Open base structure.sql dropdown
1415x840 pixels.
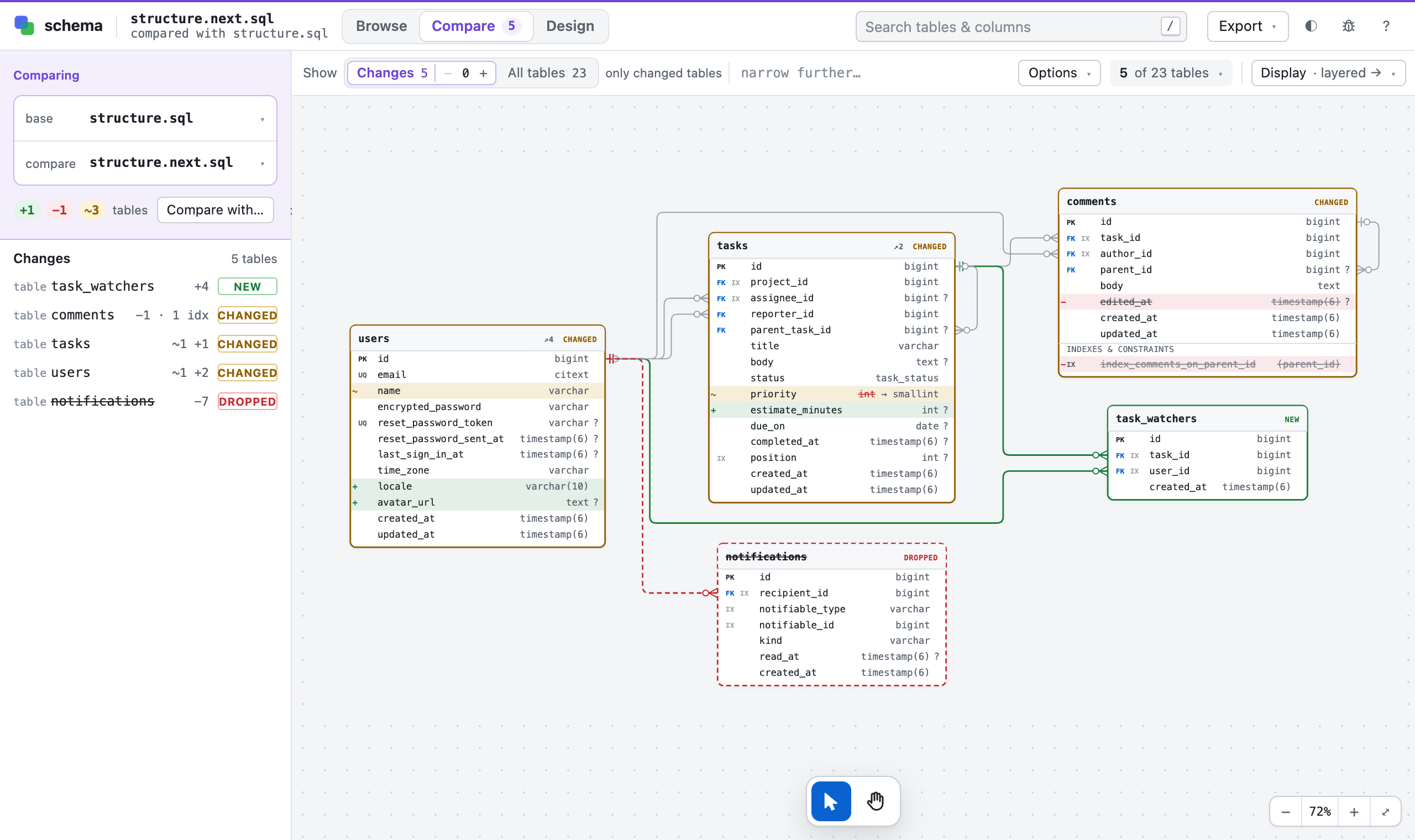point(145,118)
